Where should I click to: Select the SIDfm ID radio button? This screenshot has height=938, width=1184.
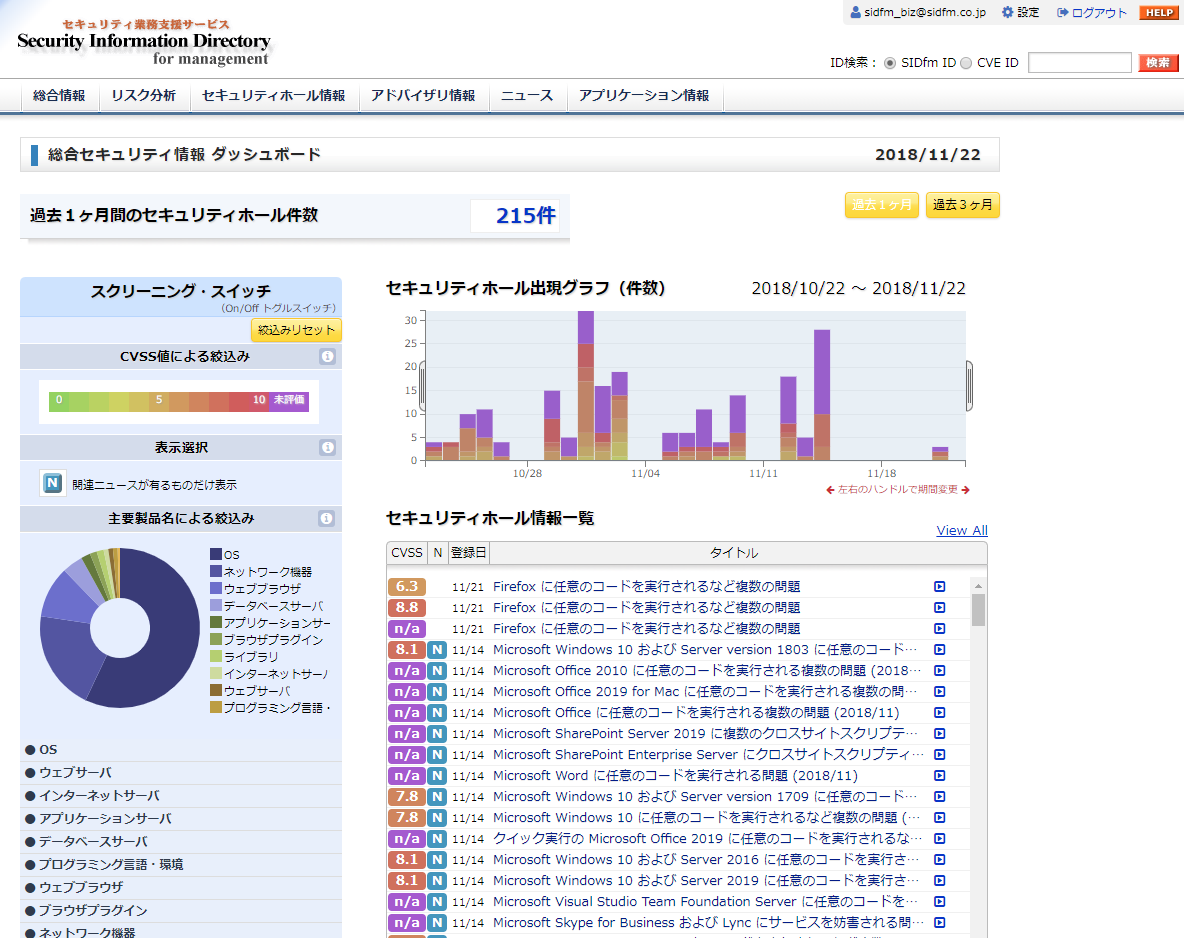pyautogui.click(x=890, y=63)
